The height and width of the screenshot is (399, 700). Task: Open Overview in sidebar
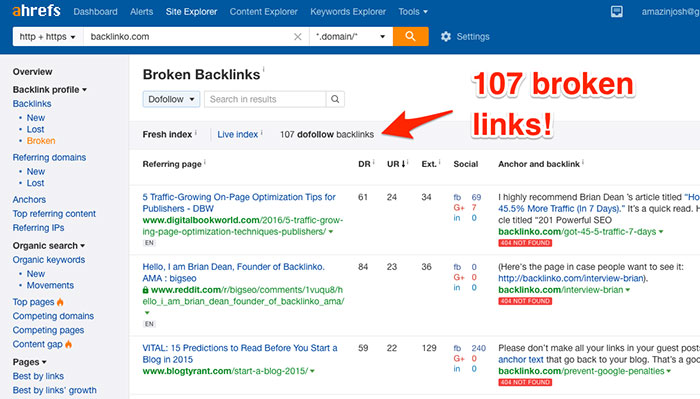[x=32, y=72]
